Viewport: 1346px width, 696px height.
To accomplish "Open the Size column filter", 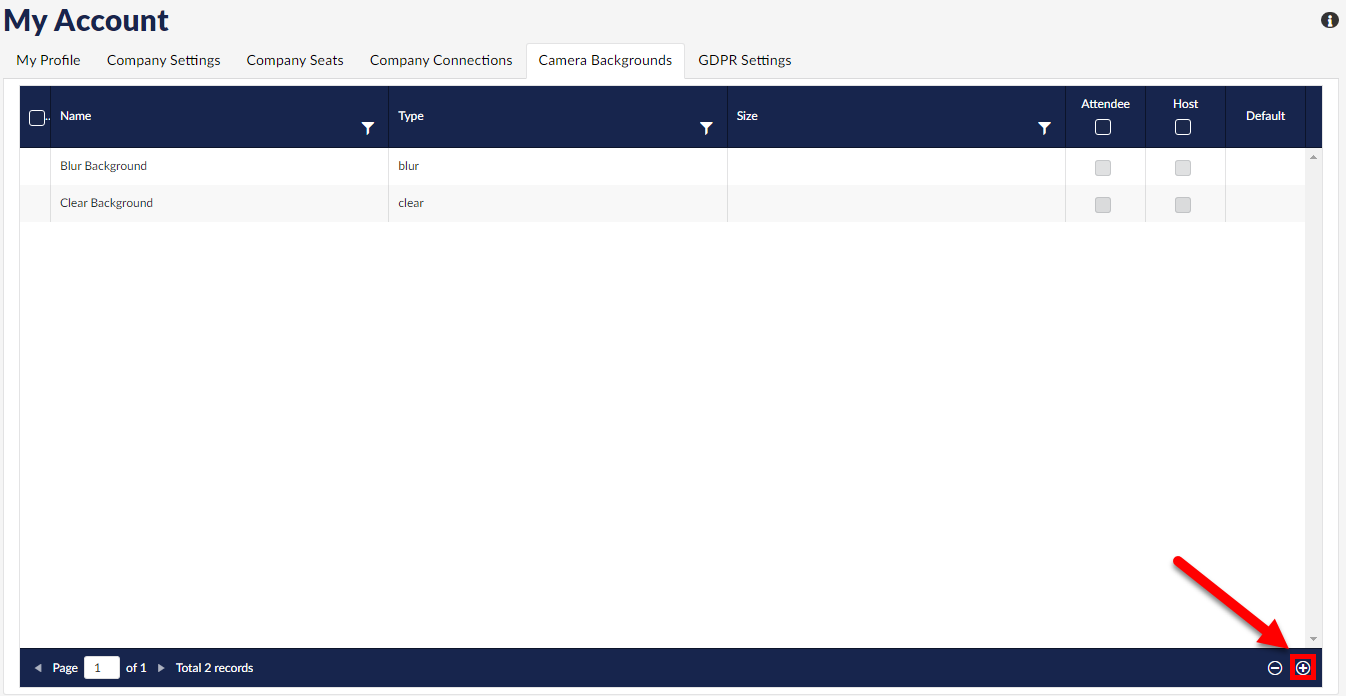I will 1044,128.
